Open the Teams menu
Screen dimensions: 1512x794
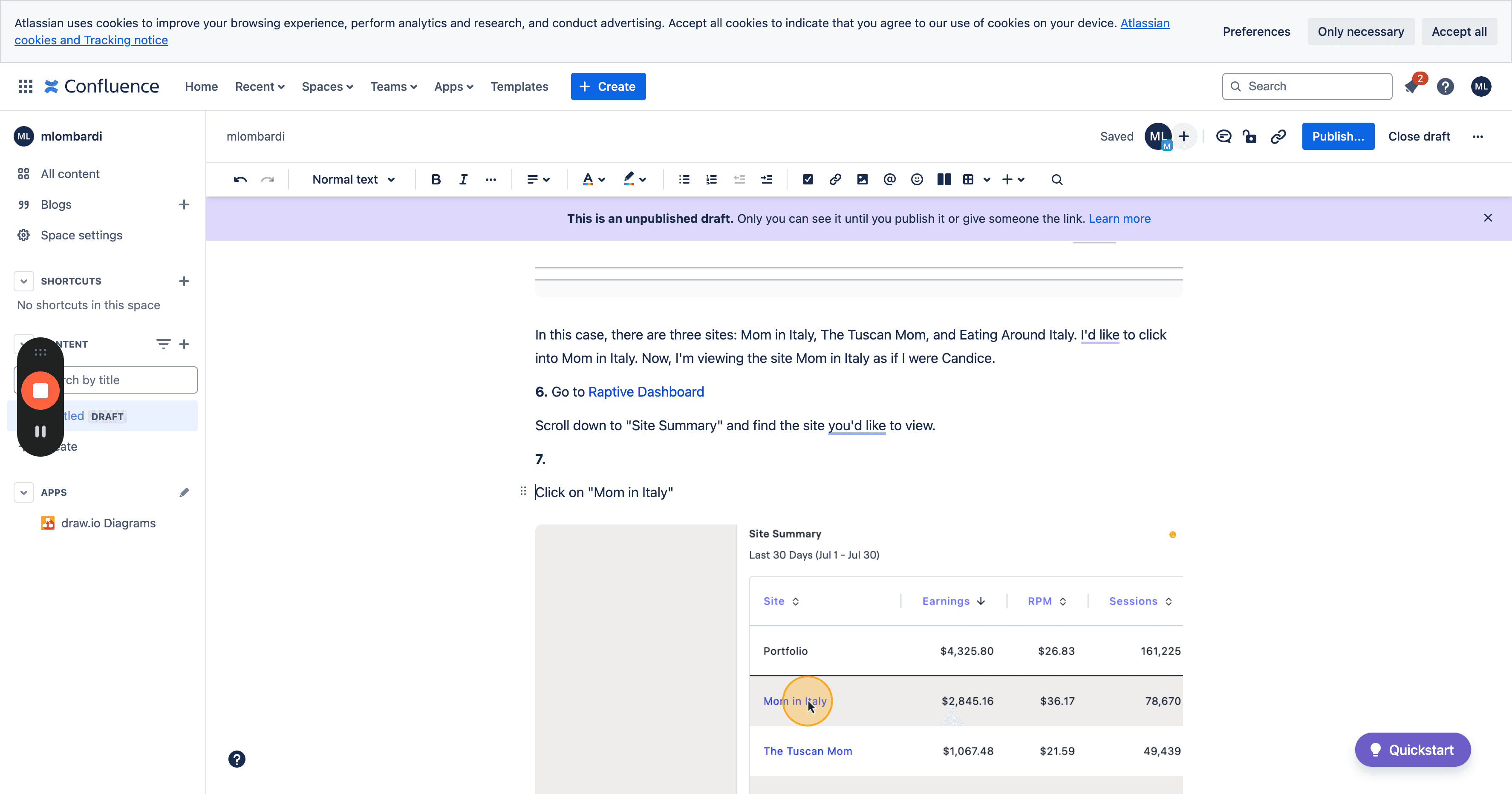393,87
